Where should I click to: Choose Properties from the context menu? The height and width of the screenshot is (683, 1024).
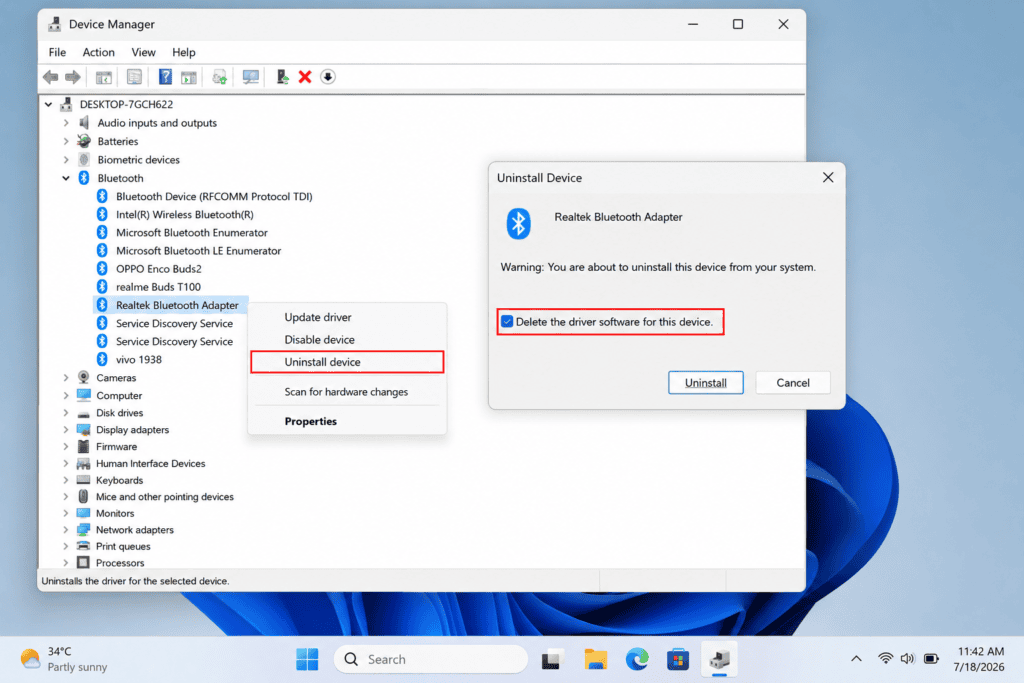pyautogui.click(x=347, y=421)
